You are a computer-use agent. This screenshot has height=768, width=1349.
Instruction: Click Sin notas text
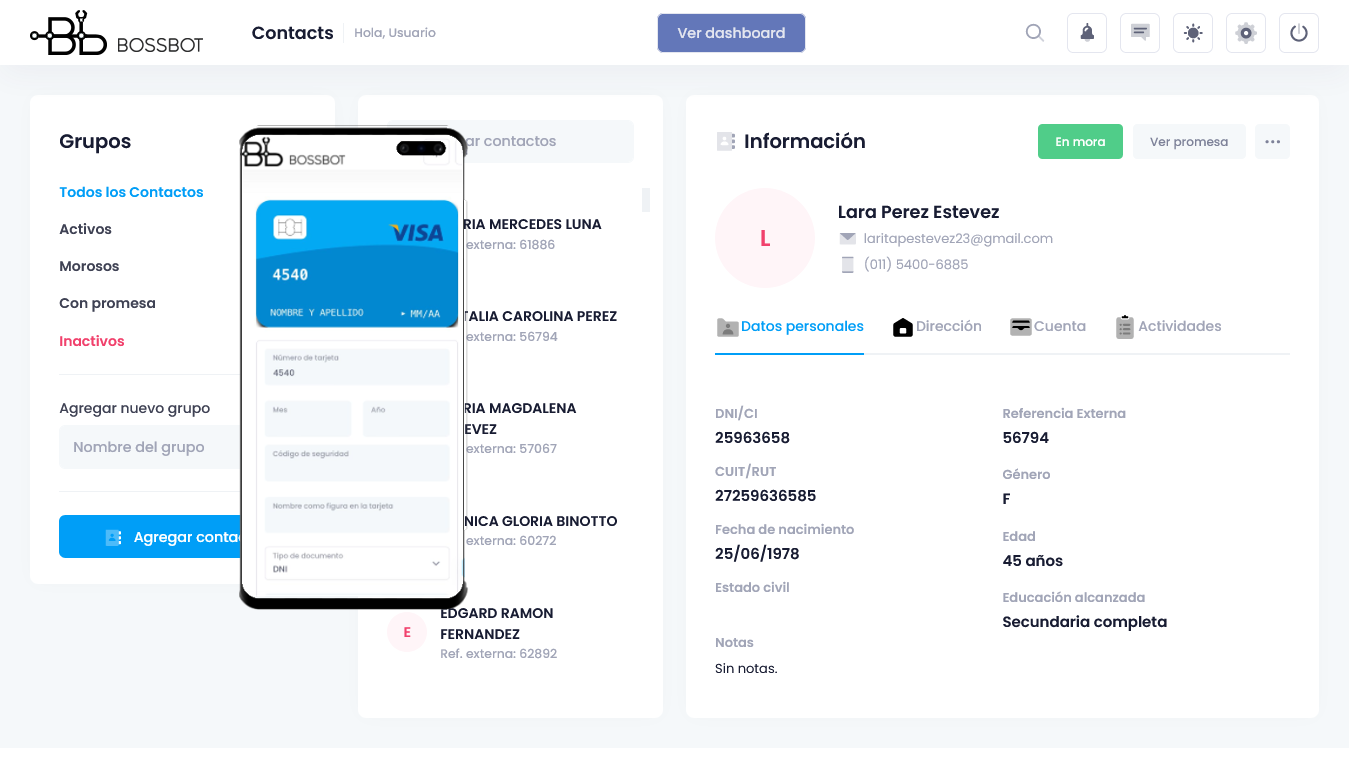[x=746, y=668]
